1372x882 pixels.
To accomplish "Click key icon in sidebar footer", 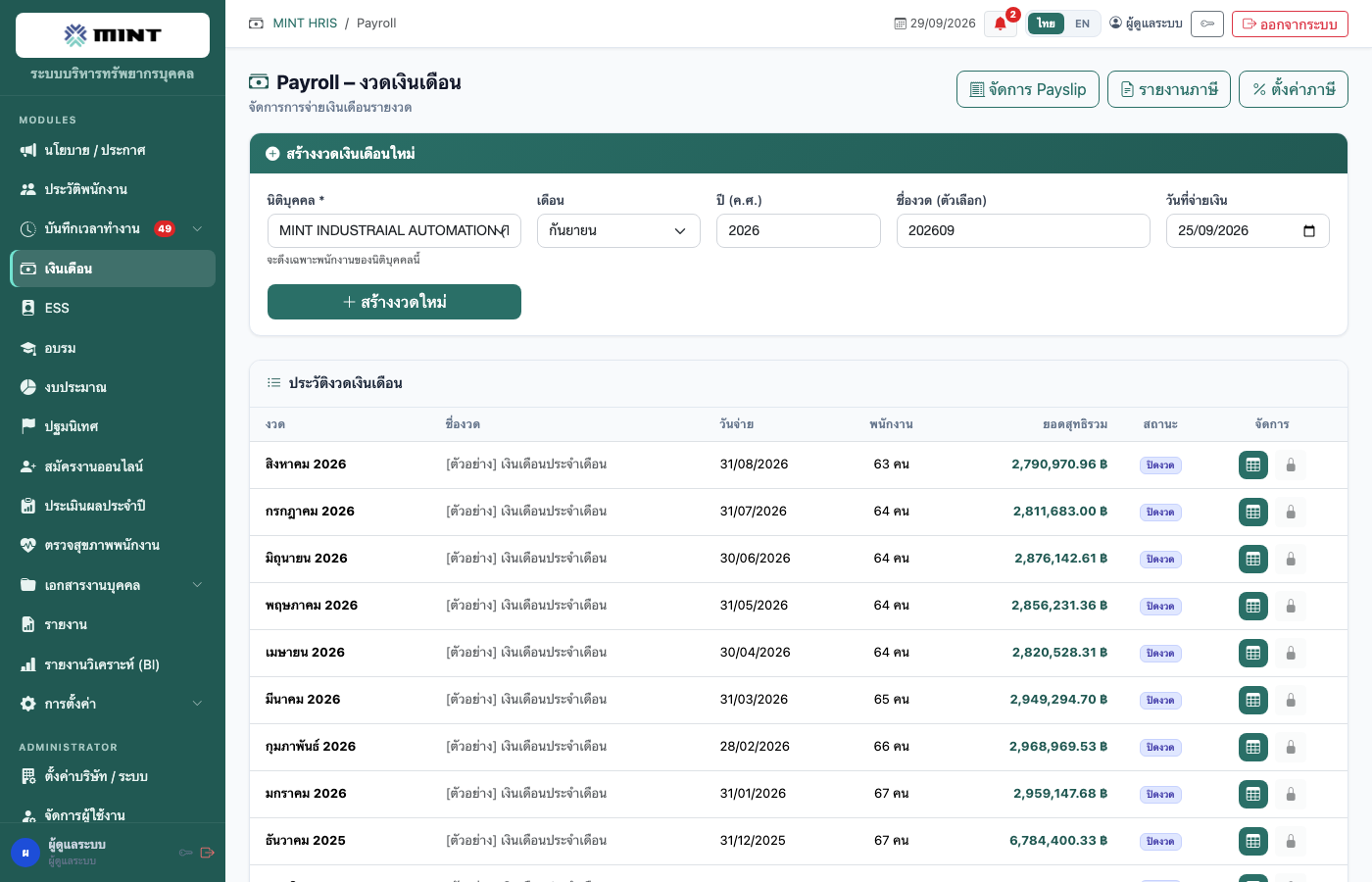I will (x=185, y=853).
